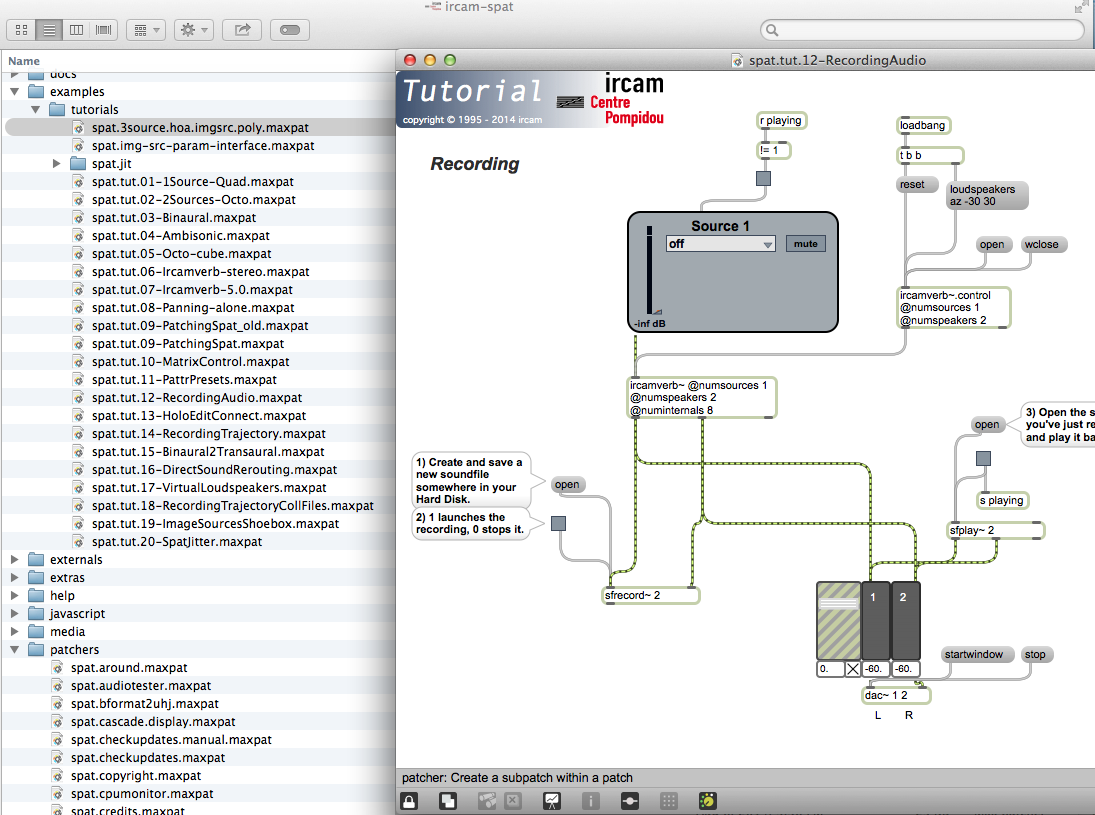Click the first '-60.' number box
The width and height of the screenshot is (1095, 815).
(876, 669)
